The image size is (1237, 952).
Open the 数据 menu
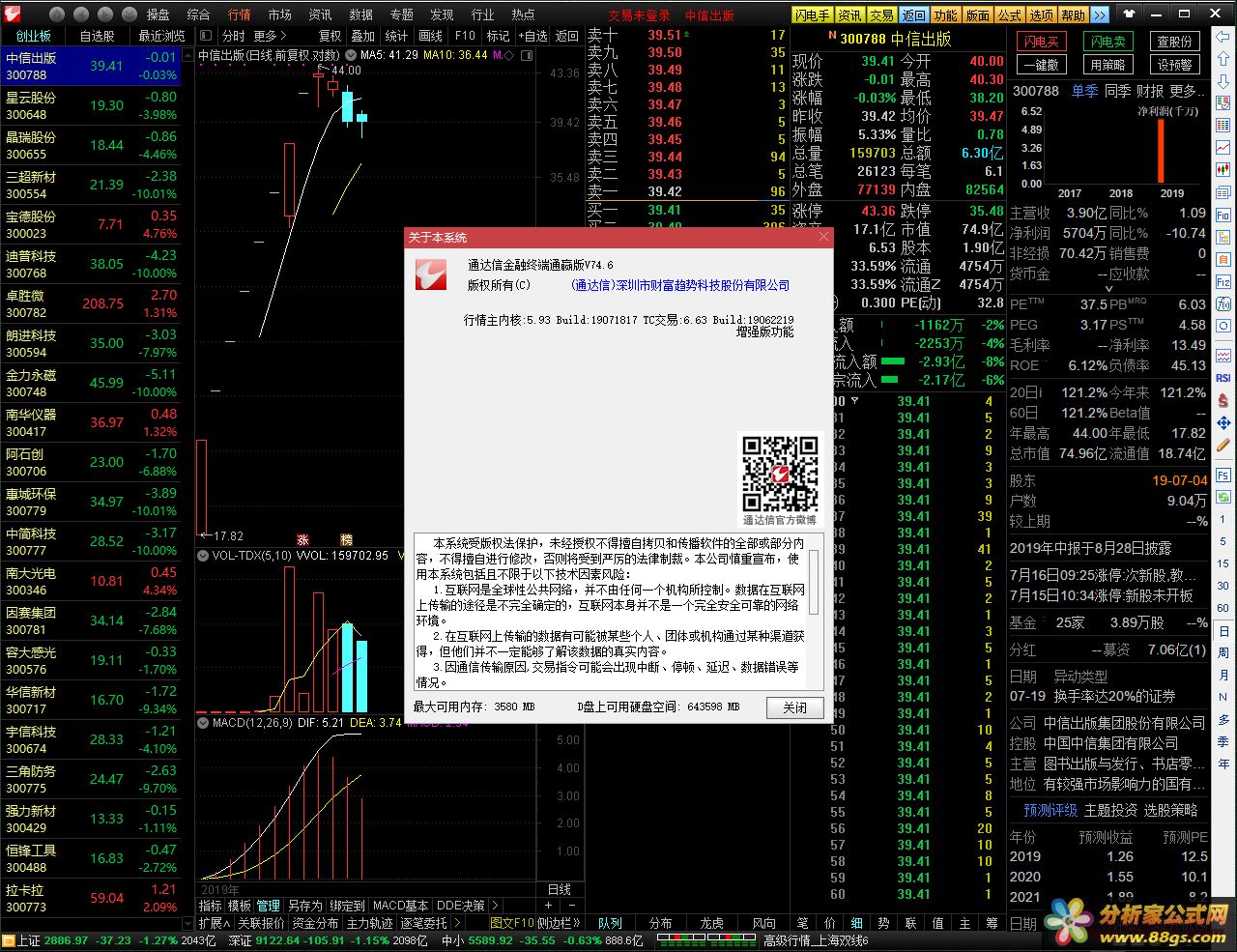coord(360,14)
